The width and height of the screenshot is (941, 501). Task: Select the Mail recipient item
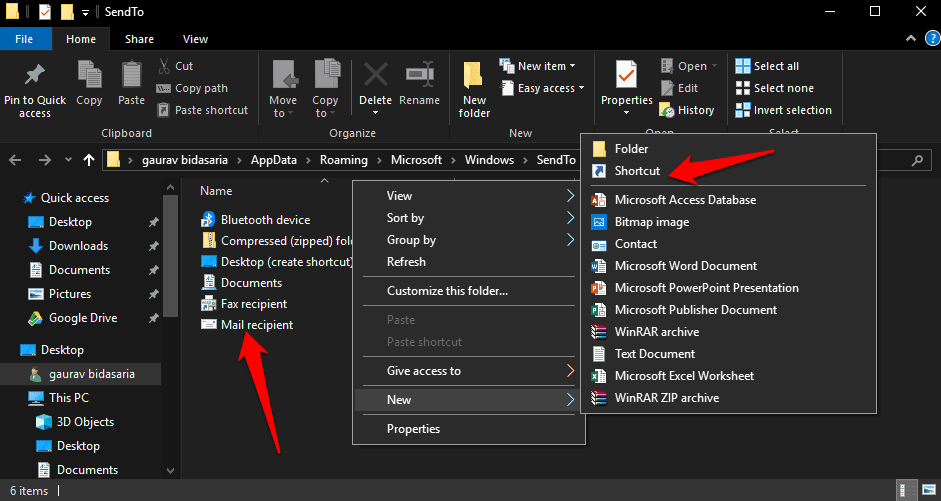point(257,325)
